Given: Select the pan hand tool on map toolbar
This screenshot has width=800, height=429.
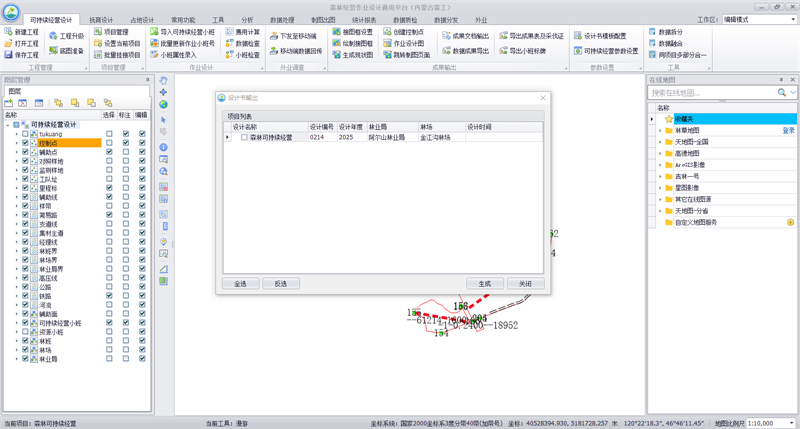Looking at the screenshot, I should pyautogui.click(x=164, y=81).
